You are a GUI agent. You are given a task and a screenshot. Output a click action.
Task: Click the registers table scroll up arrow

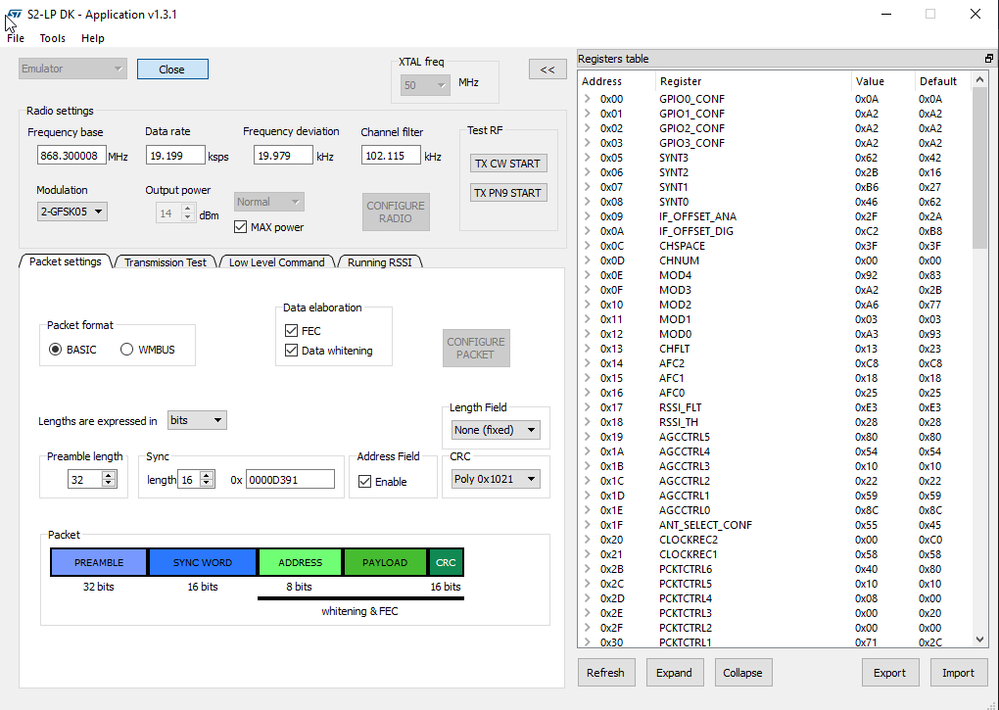(x=979, y=80)
